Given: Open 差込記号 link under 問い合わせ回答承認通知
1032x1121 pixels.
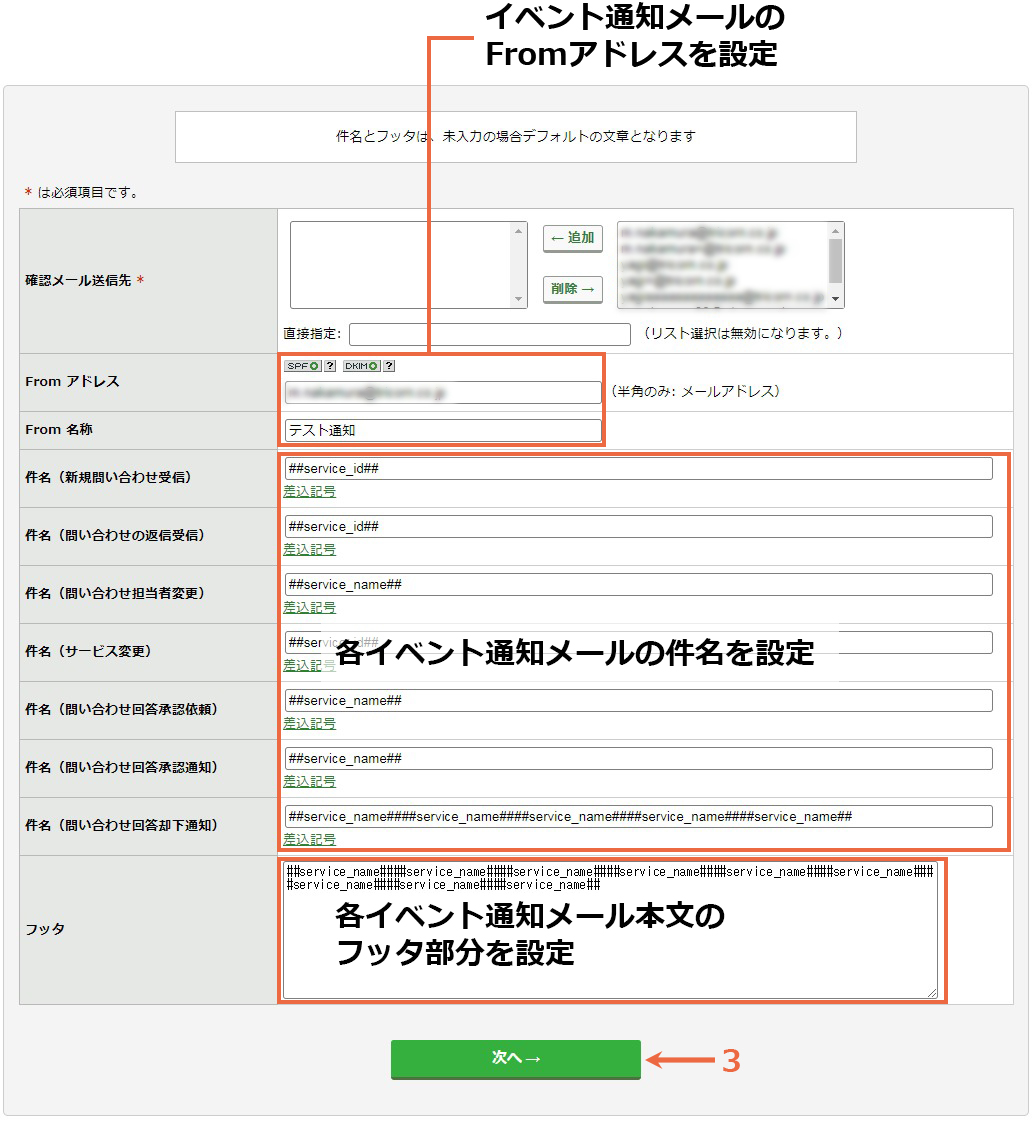Looking at the screenshot, I should click(x=309, y=781).
